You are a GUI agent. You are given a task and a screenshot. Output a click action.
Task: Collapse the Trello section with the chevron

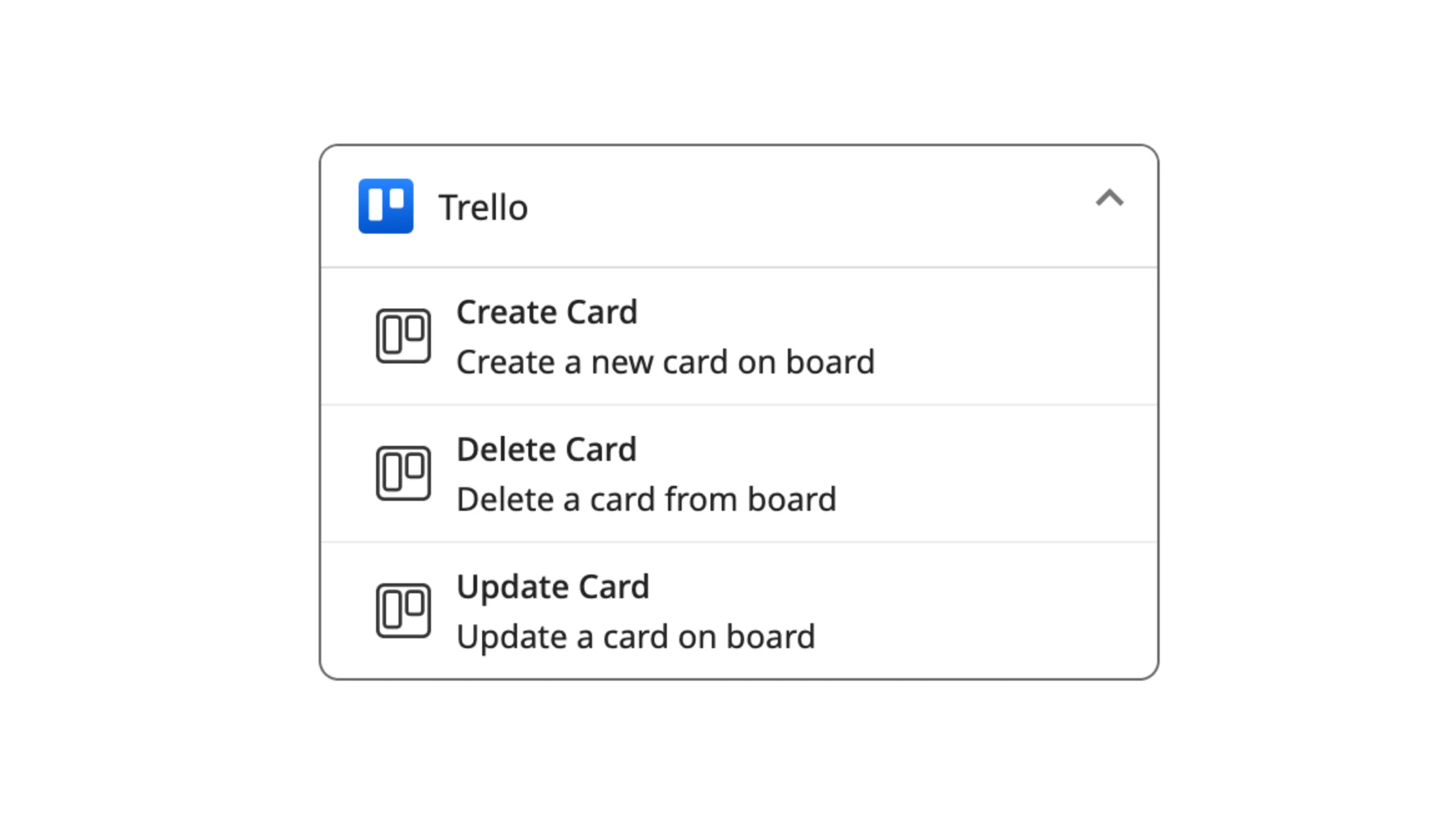[1110, 198]
